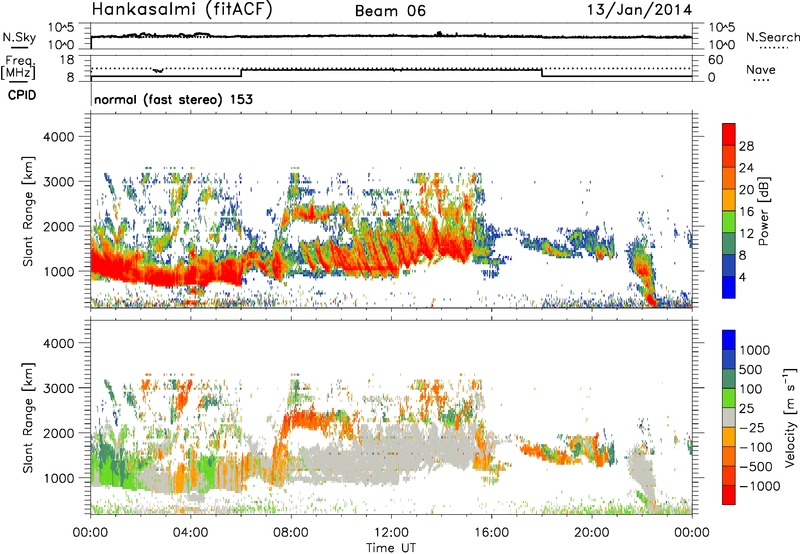Click the Time UT axis label
This screenshot has width=800, height=554.
tap(391, 548)
